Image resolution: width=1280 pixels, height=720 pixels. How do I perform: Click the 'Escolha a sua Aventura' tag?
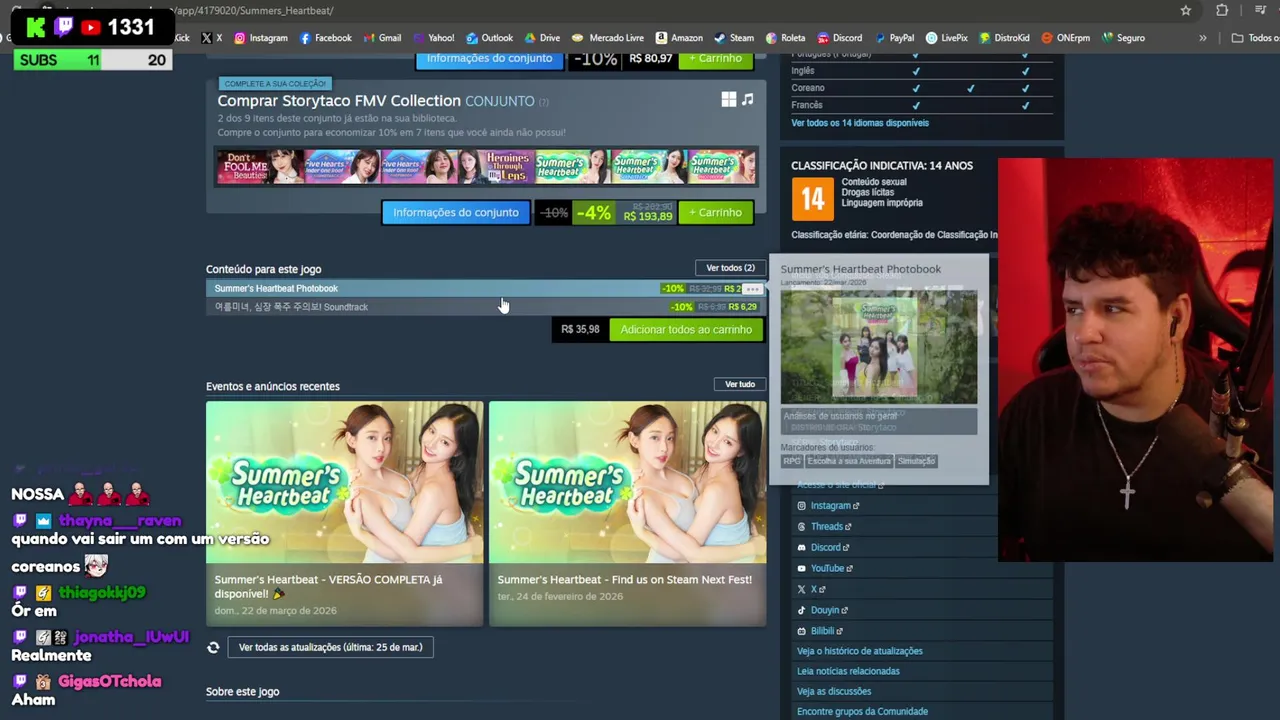[x=849, y=461]
